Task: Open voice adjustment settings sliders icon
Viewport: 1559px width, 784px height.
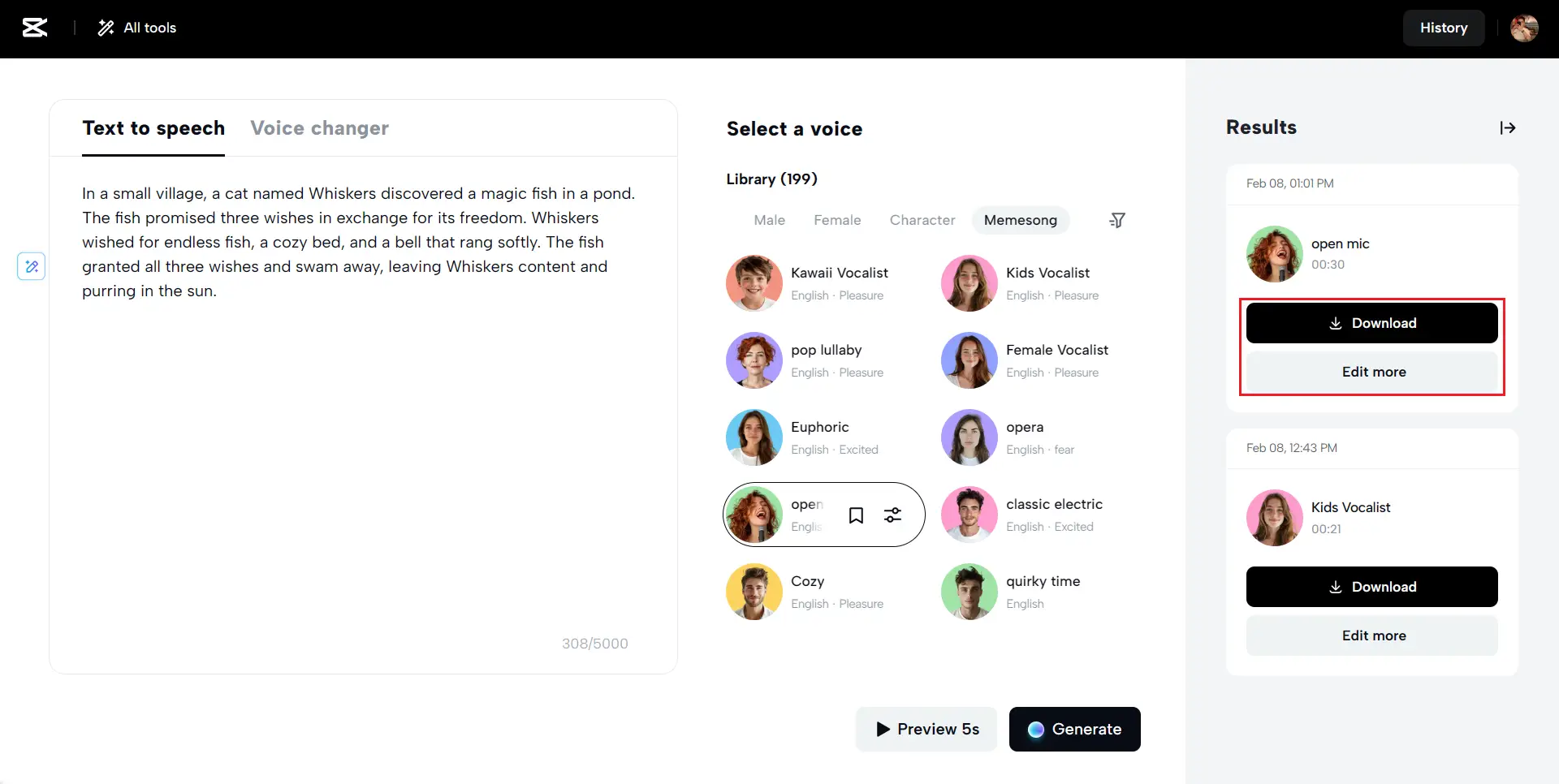Action: coord(892,515)
